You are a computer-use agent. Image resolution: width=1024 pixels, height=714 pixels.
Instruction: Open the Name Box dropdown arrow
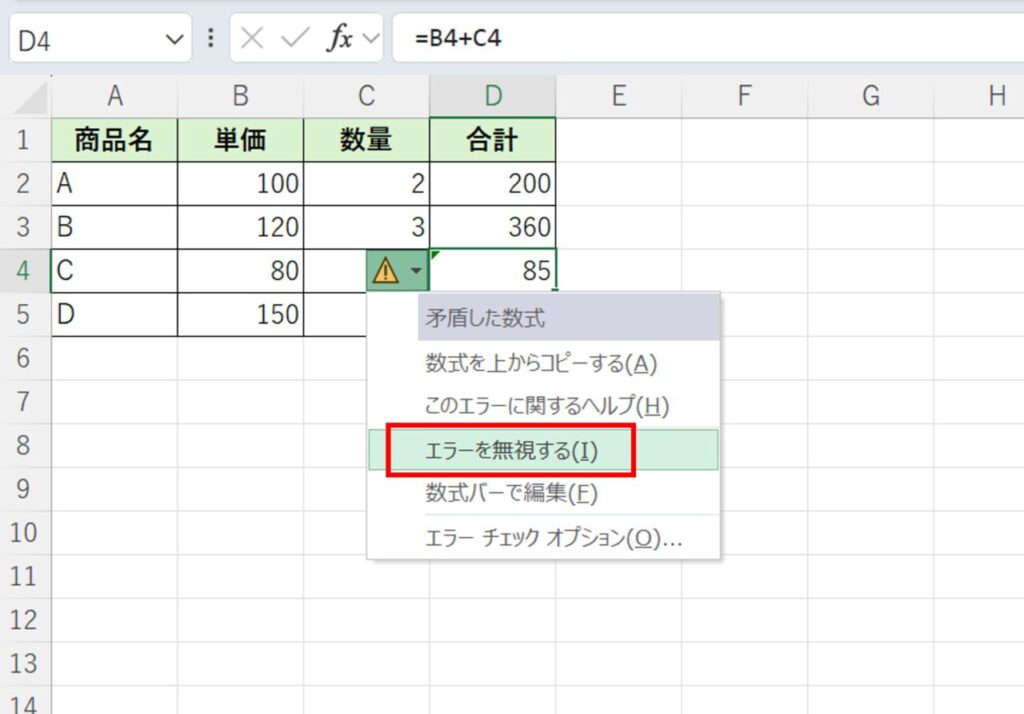point(174,39)
